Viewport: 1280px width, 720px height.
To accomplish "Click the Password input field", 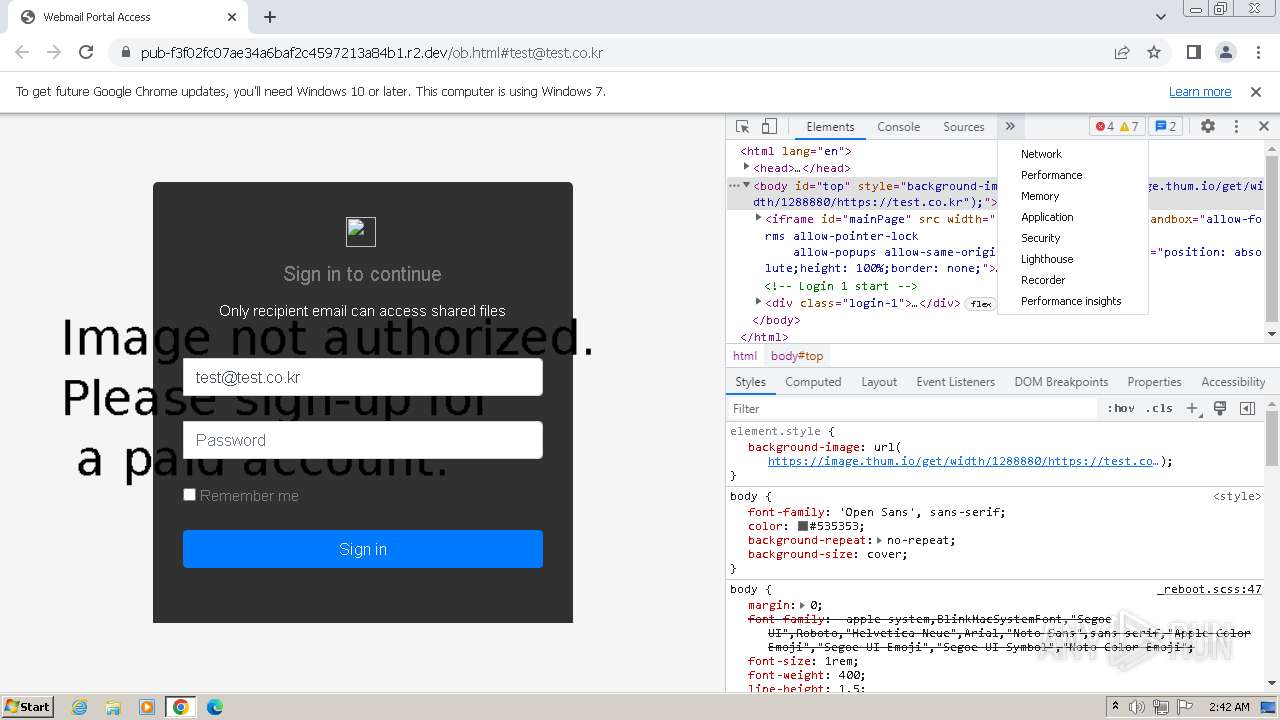I will [x=362, y=440].
